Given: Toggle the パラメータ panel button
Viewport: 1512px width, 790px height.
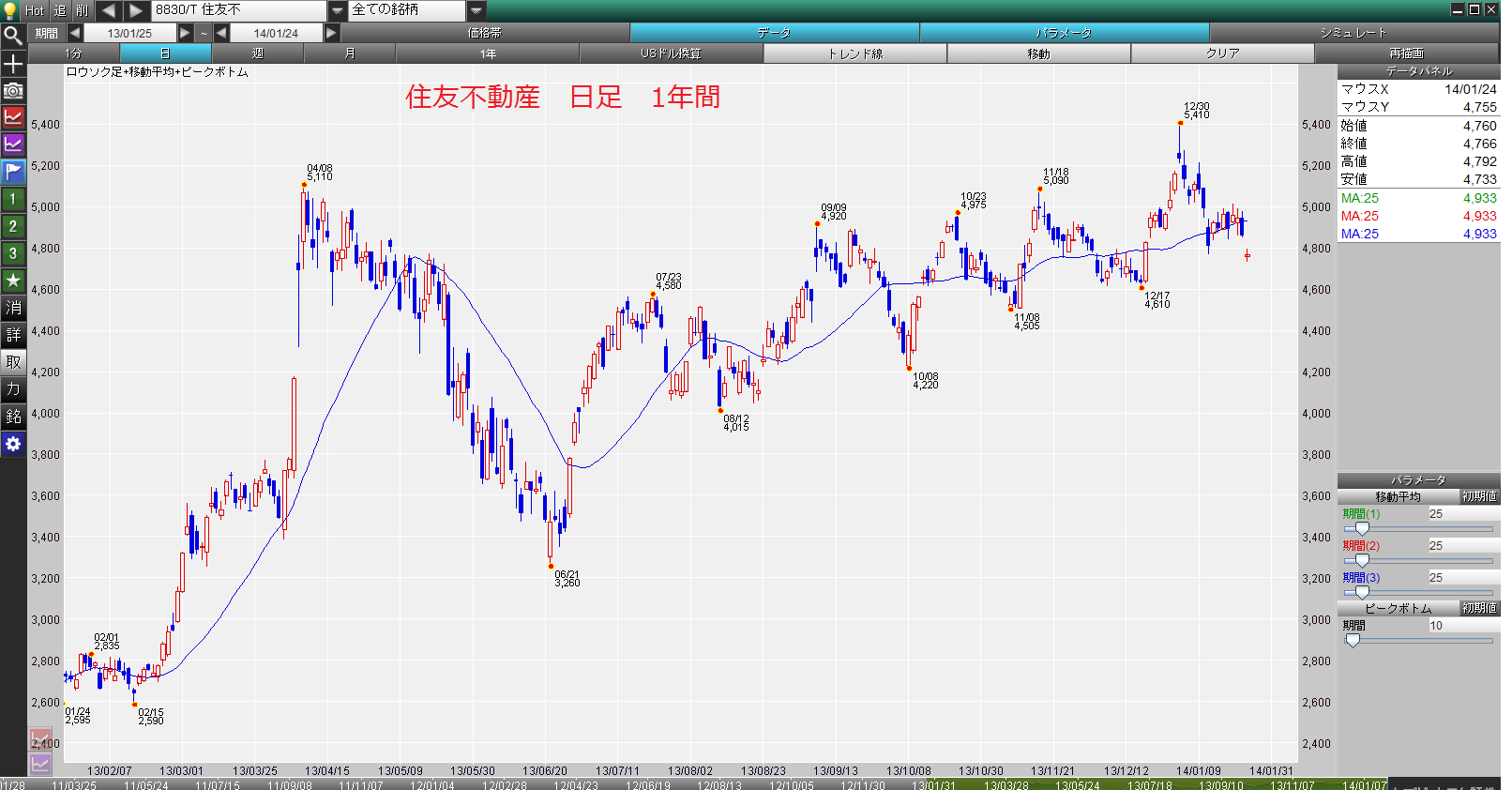Looking at the screenshot, I should pyautogui.click(x=1065, y=33).
